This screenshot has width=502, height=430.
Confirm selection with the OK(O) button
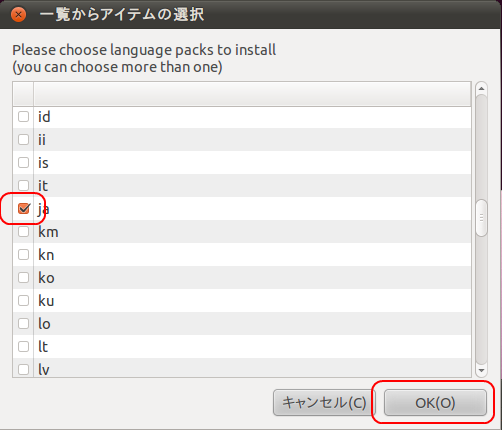click(435, 403)
